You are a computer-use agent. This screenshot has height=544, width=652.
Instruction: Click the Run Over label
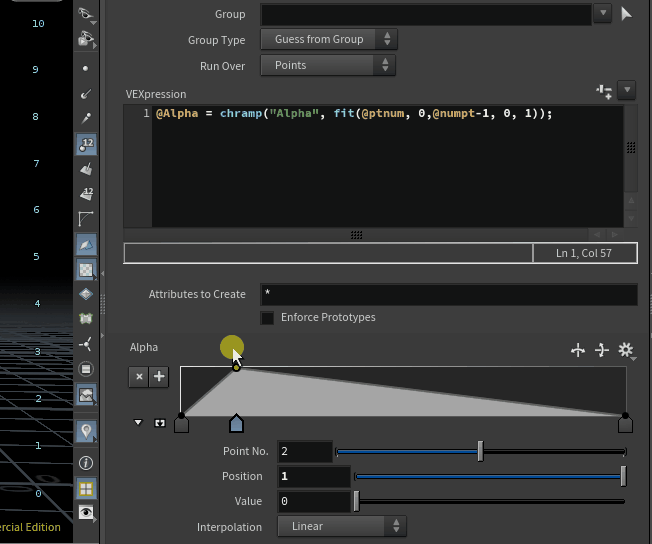[222, 66]
